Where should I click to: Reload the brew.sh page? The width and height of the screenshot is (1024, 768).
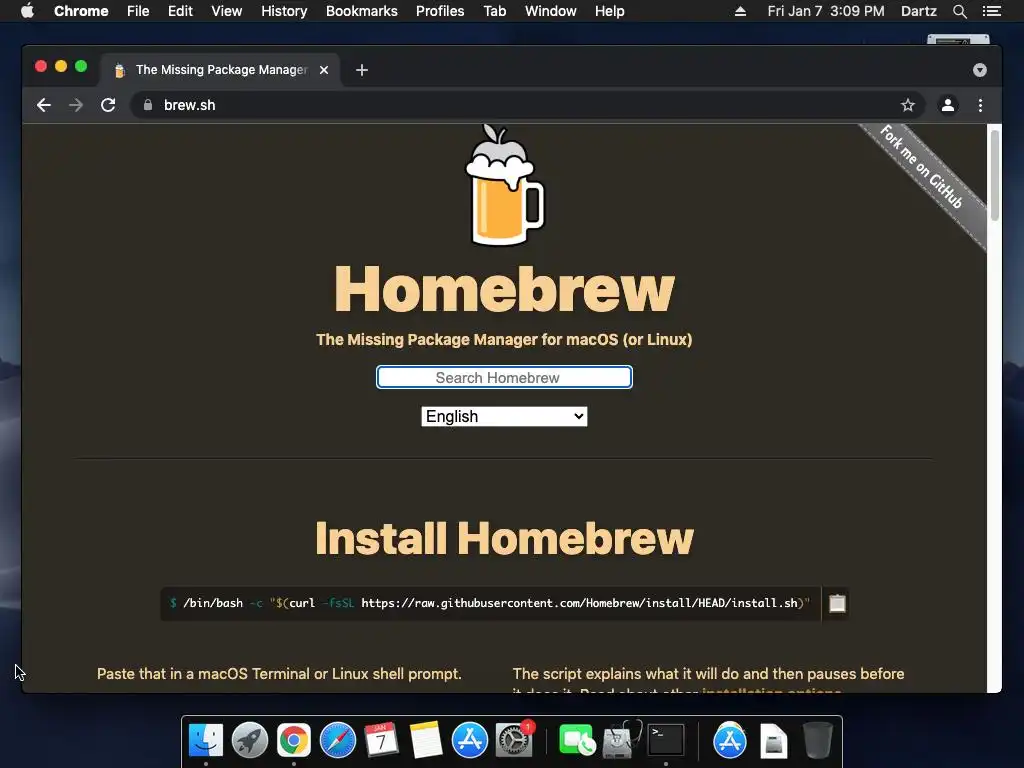tap(108, 105)
